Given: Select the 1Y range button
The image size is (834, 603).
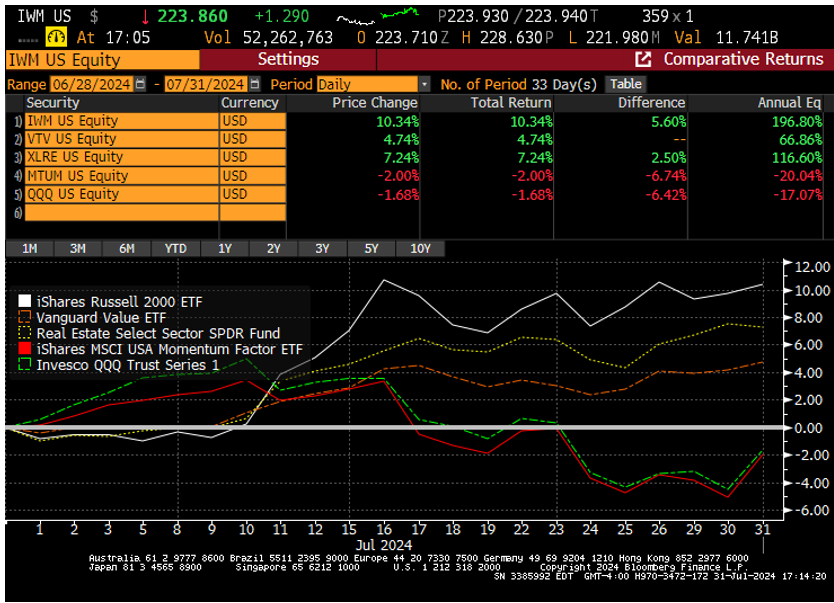Looking at the screenshot, I should coord(224,248).
